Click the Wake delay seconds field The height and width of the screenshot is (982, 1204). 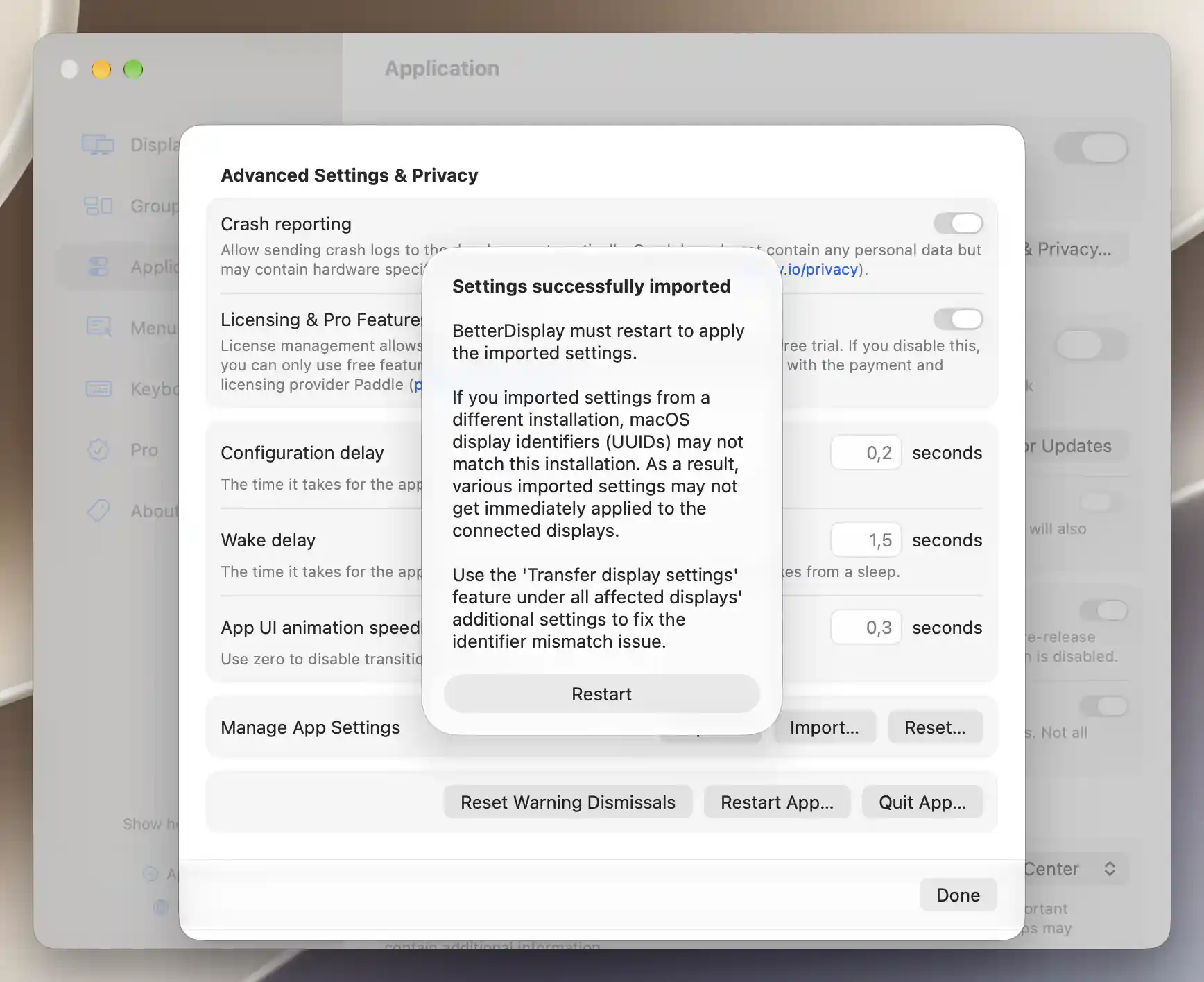pos(866,540)
